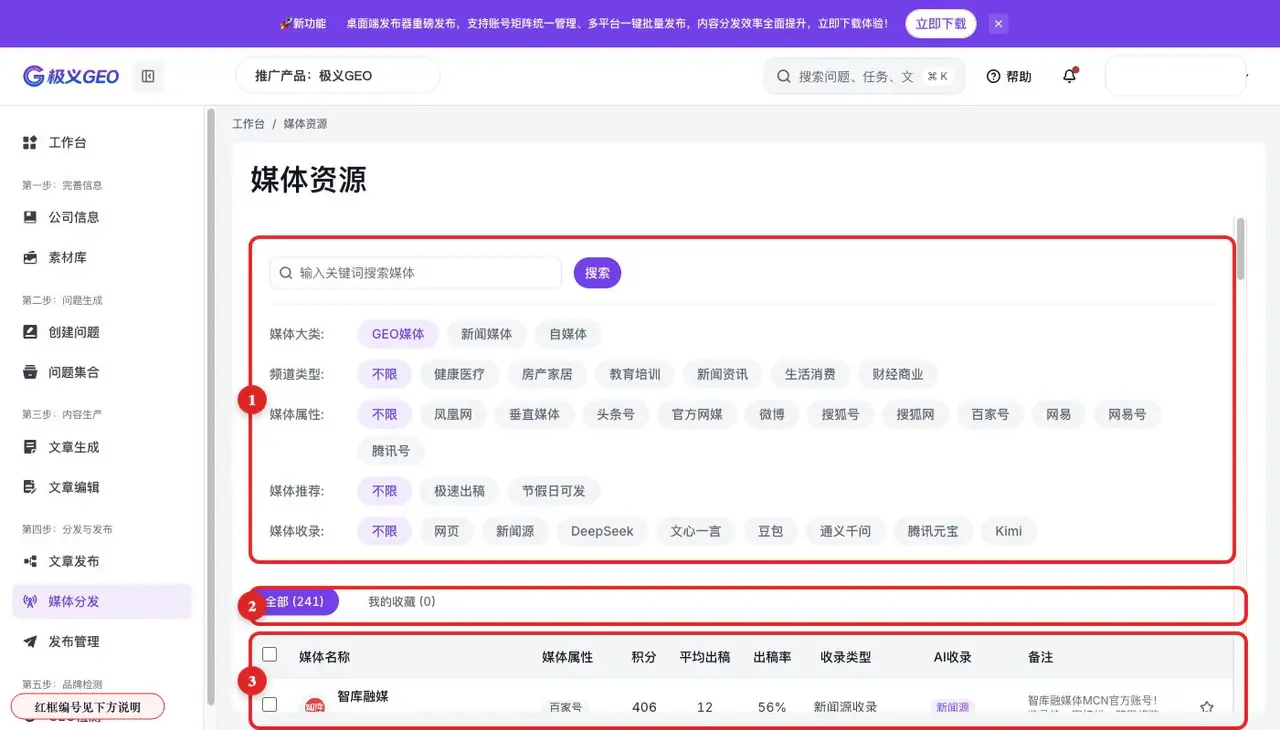Filter channel type by 生活消费
This screenshot has height=730, width=1280.
coord(810,374)
